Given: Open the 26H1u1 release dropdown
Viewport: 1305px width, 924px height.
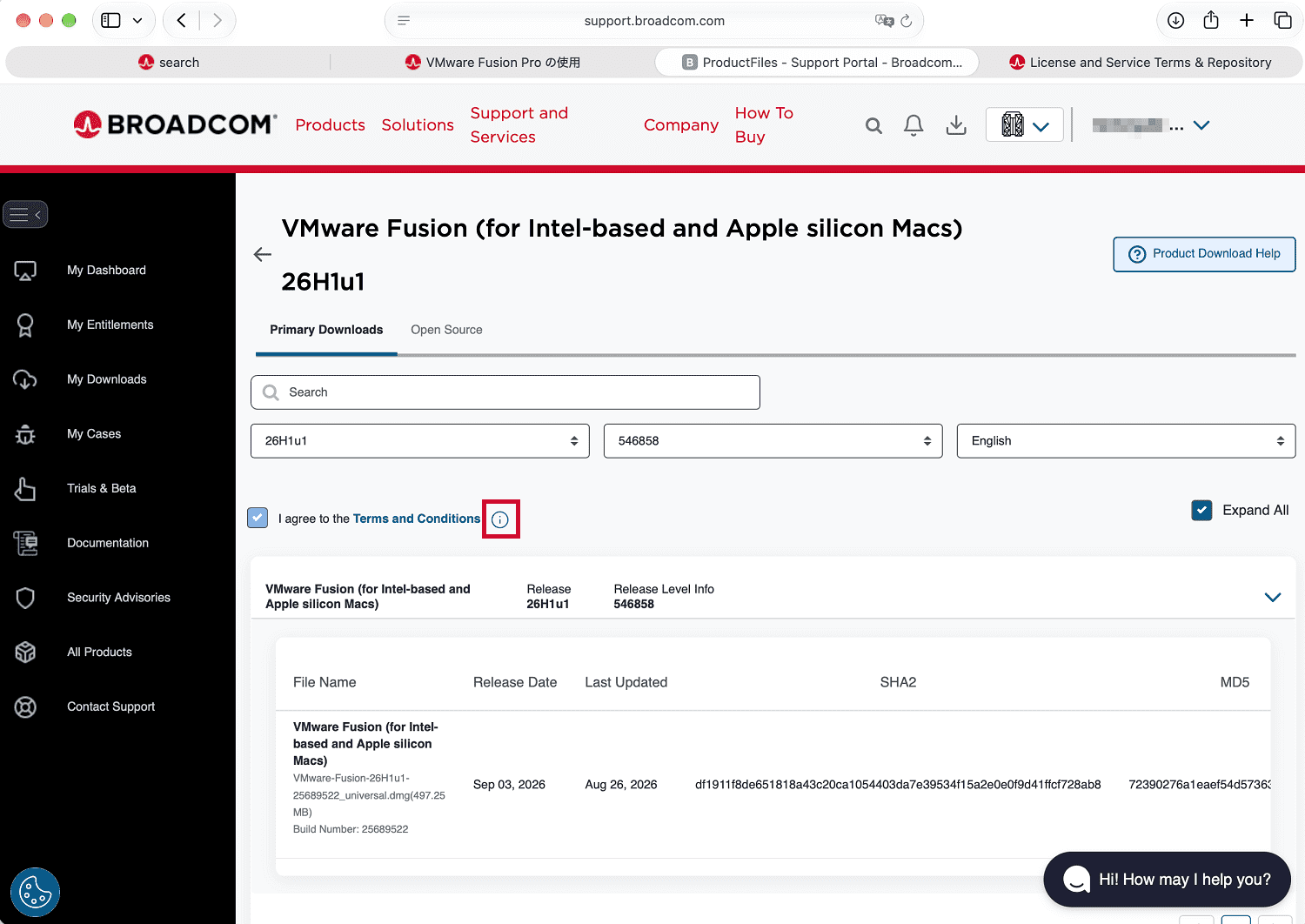Looking at the screenshot, I should (x=420, y=441).
